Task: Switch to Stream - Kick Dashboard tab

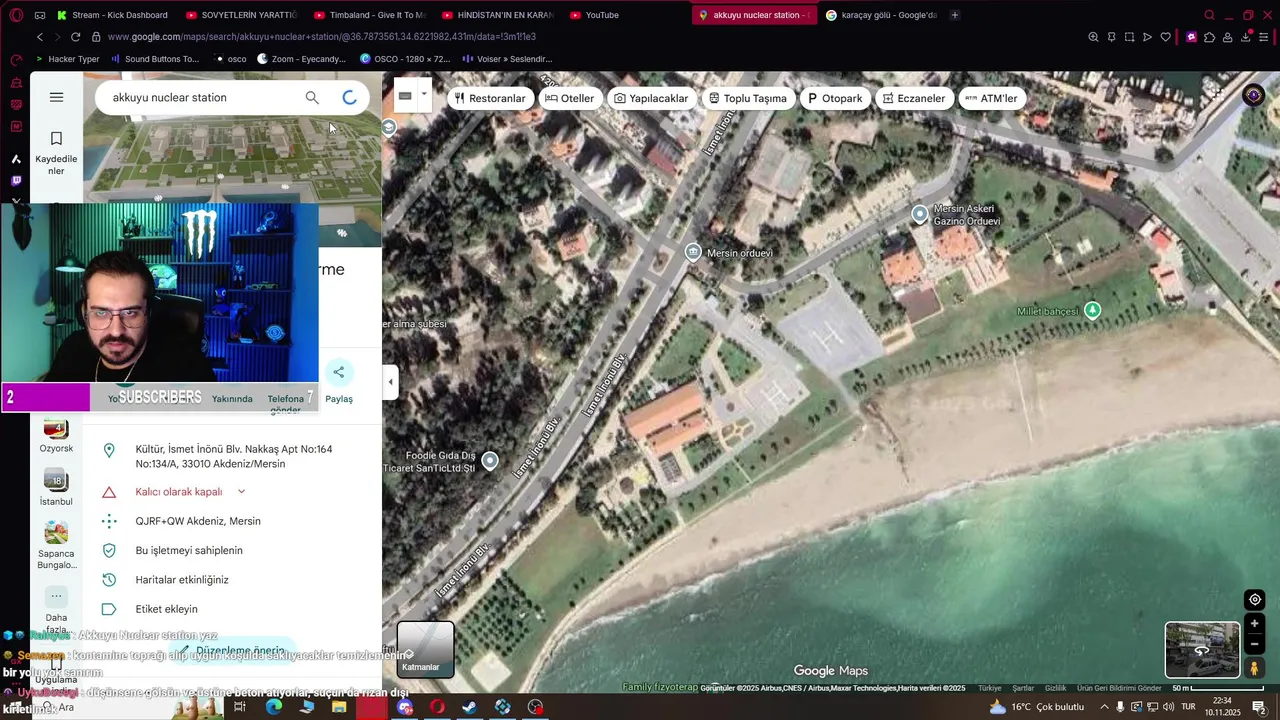Action: (112, 15)
